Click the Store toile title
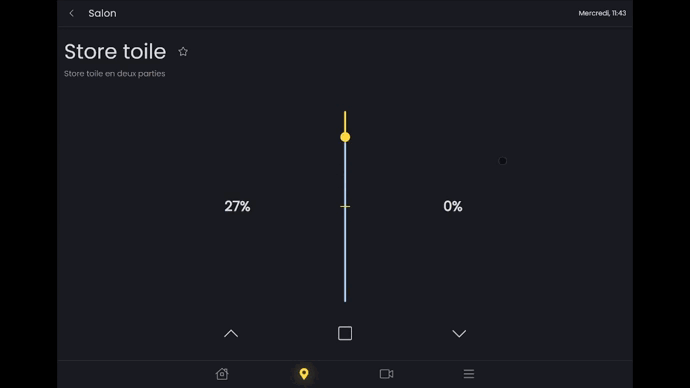 click(115, 51)
